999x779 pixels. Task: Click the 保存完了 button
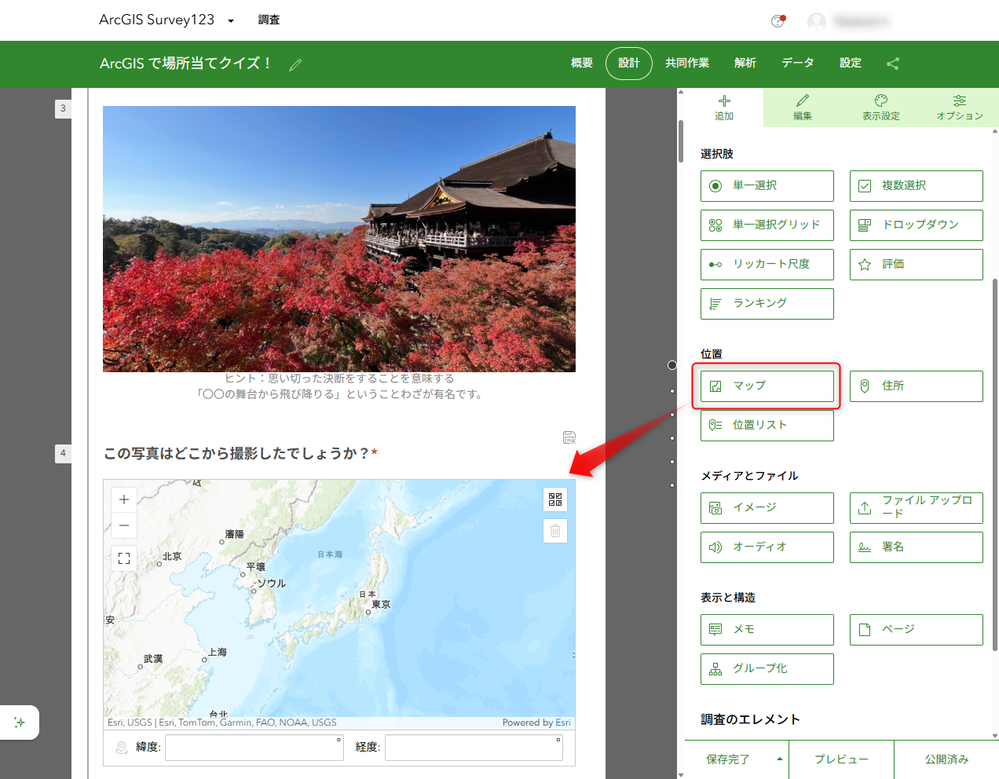tap(727, 759)
